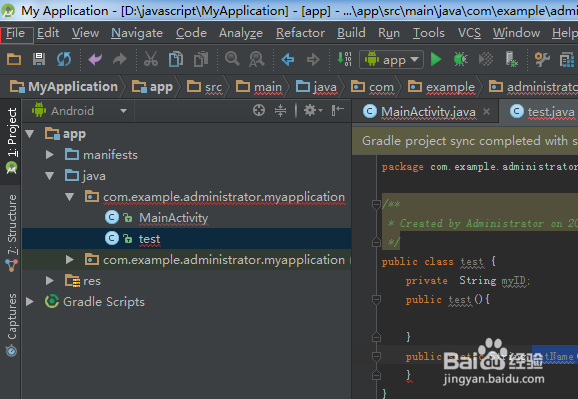Image resolution: width=578 pixels, height=399 pixels.
Task: Select the MainActivity class in tree
Action: click(x=173, y=218)
